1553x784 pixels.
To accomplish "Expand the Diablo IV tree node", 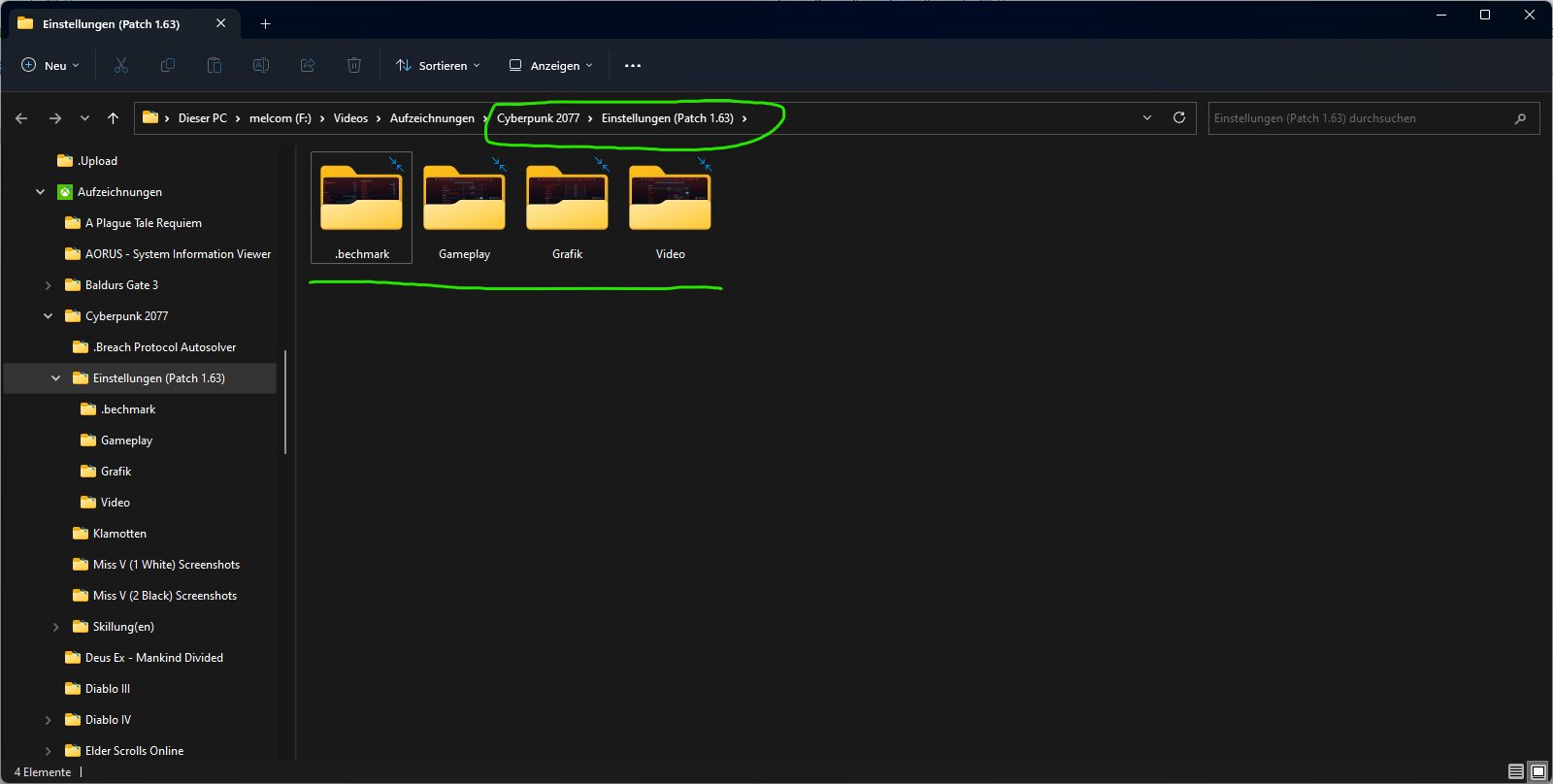I will 49,720.
